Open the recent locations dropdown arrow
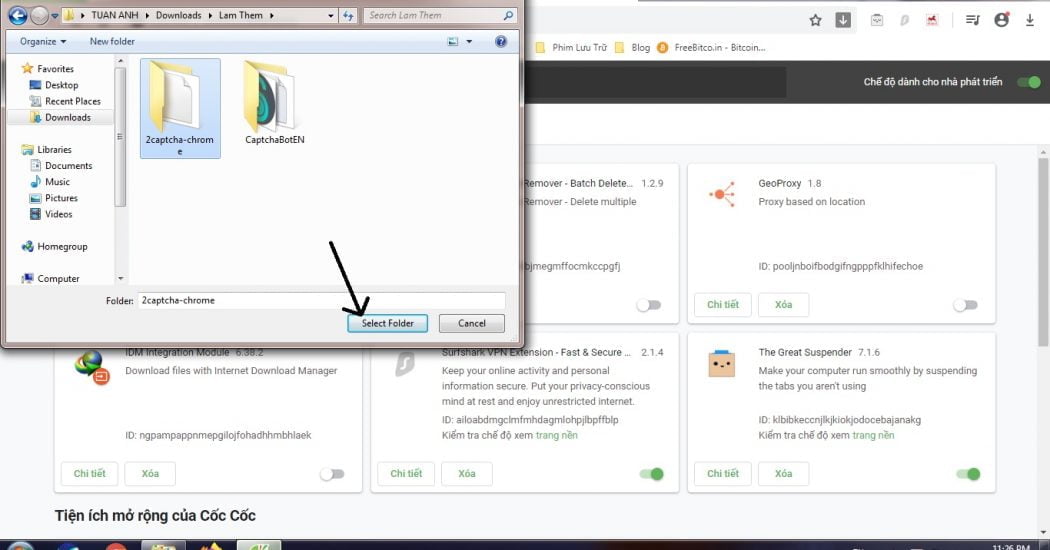 tap(55, 15)
